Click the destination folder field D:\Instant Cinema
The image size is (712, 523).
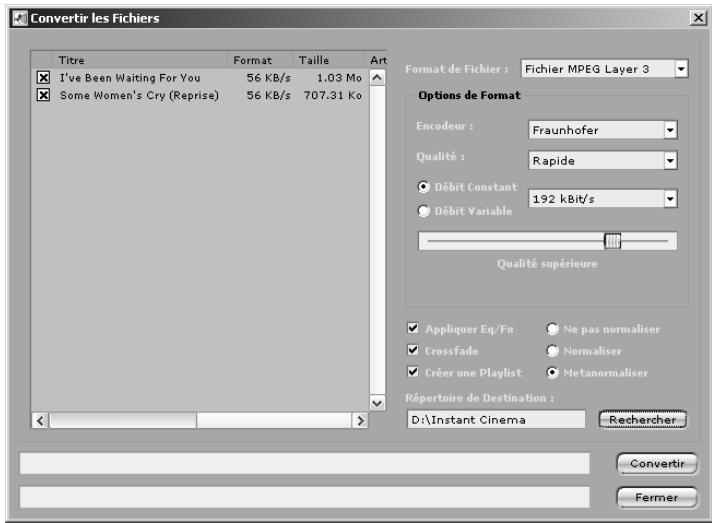click(x=496, y=419)
